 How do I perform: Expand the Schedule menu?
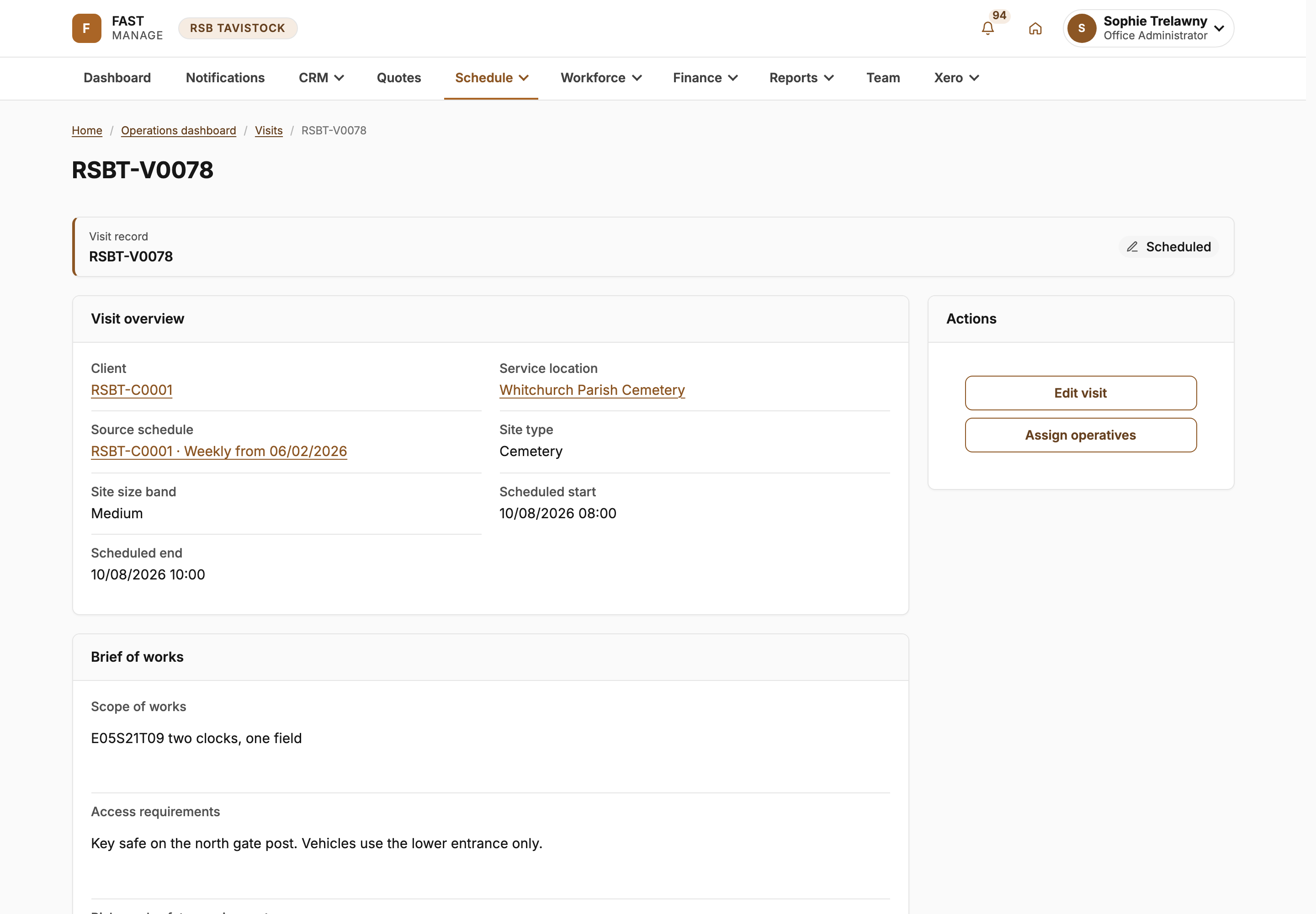point(491,78)
